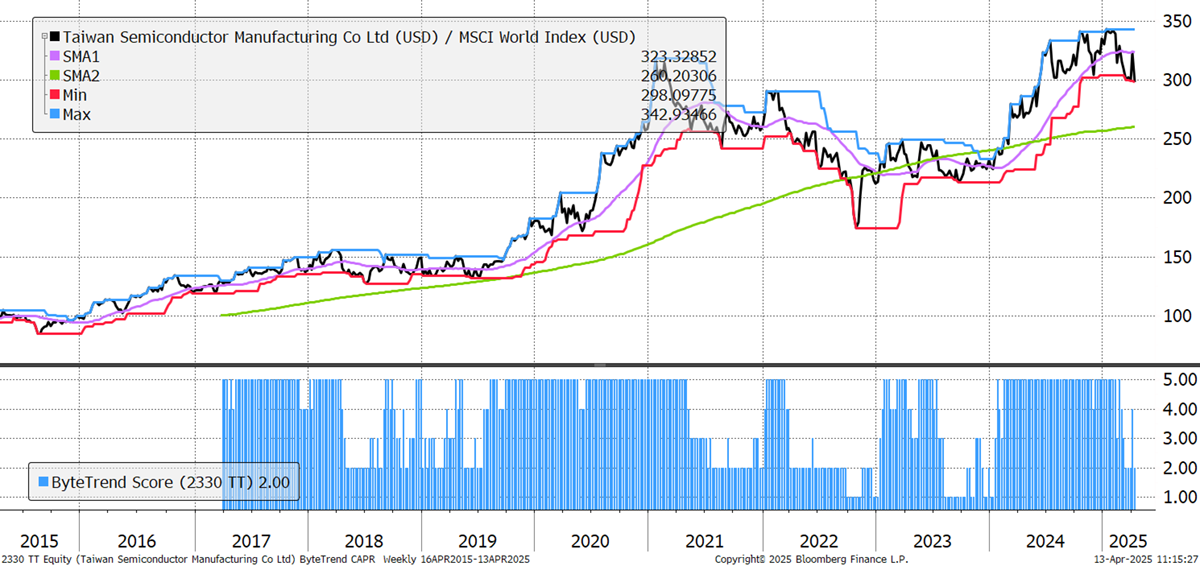Click the green SMA2 color swatch
1200x566 pixels.
(54, 76)
